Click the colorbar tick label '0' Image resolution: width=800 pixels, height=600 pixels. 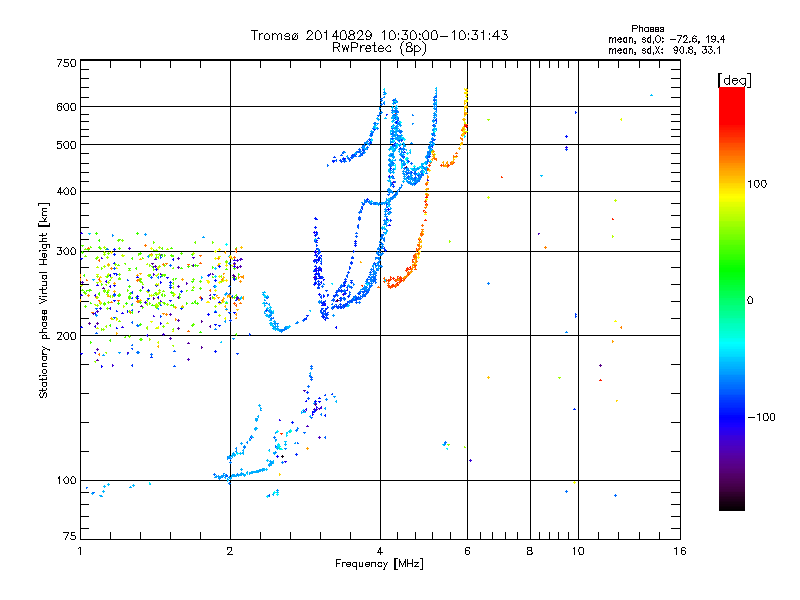pos(750,301)
